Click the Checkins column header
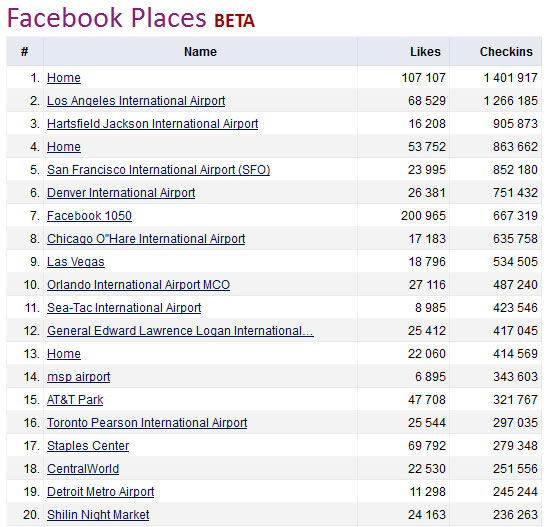Image resolution: width=552 pixels, height=527 pixels. pos(506,52)
